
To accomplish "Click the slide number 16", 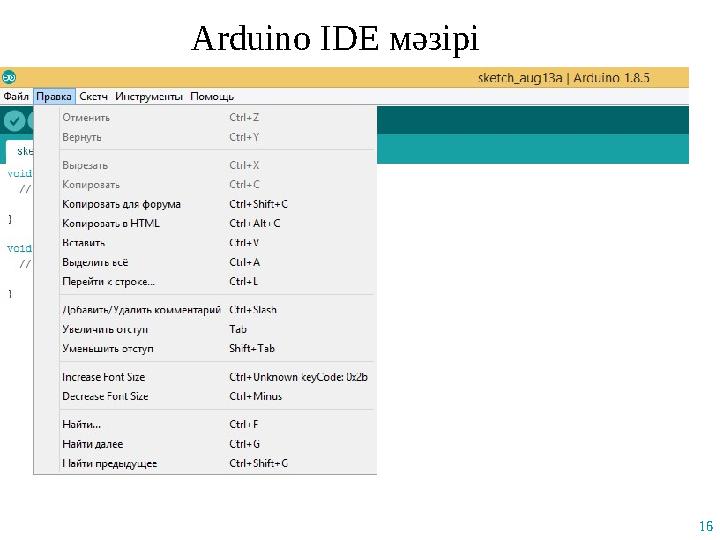I will (706, 526).
